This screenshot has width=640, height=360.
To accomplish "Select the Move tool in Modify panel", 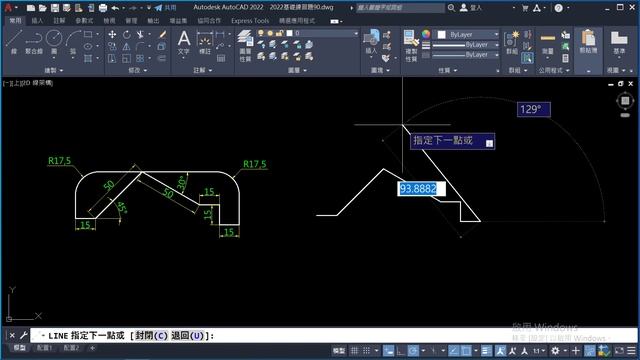I will [x=112, y=35].
